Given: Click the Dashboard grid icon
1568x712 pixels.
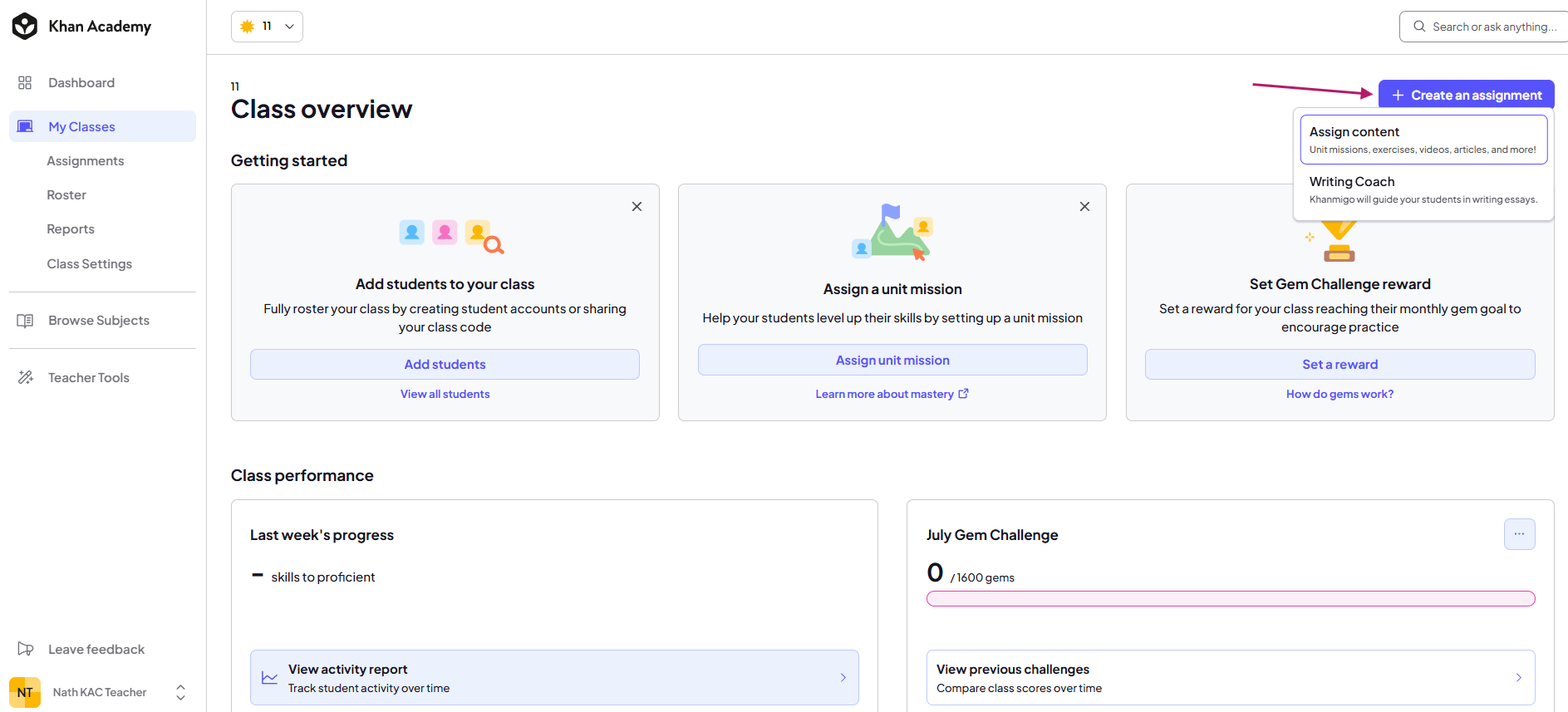Looking at the screenshot, I should click(25, 83).
